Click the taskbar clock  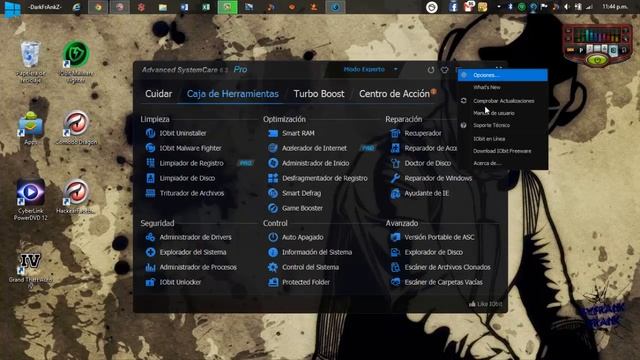[x=615, y=7]
